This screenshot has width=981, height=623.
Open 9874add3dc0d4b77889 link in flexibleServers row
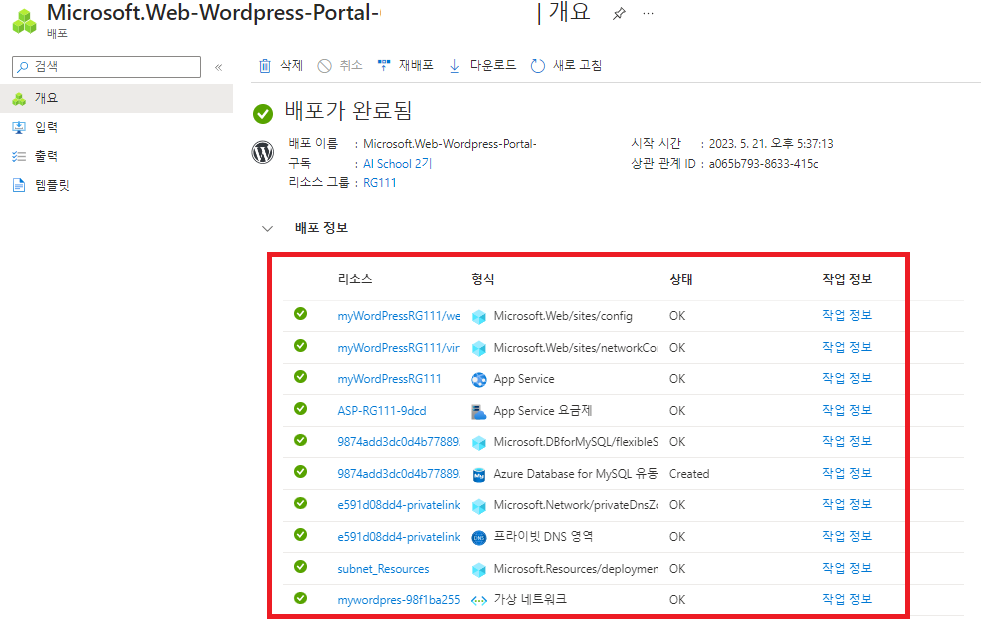[399, 442]
